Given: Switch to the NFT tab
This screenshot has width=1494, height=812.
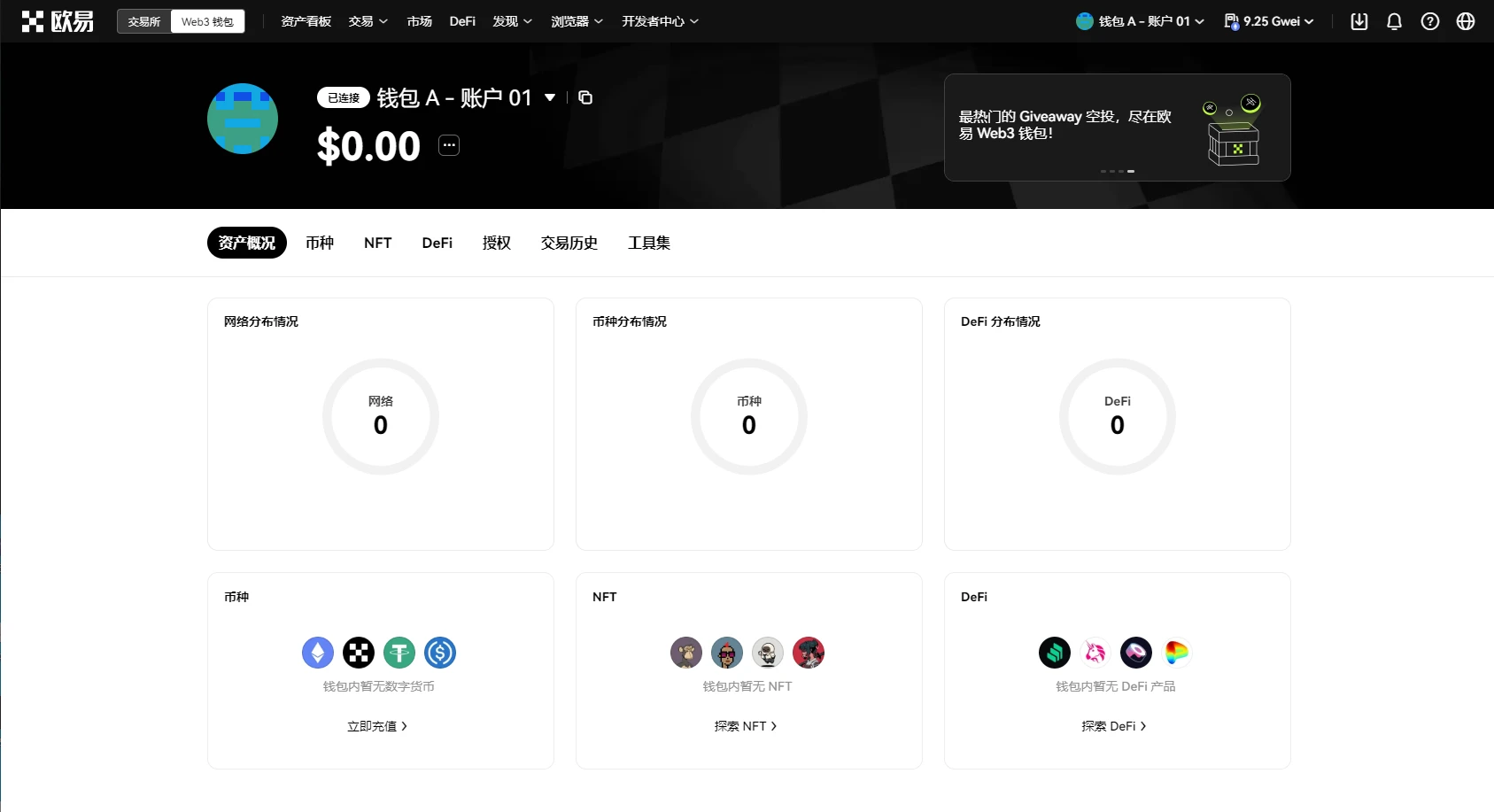Looking at the screenshot, I should [377, 242].
